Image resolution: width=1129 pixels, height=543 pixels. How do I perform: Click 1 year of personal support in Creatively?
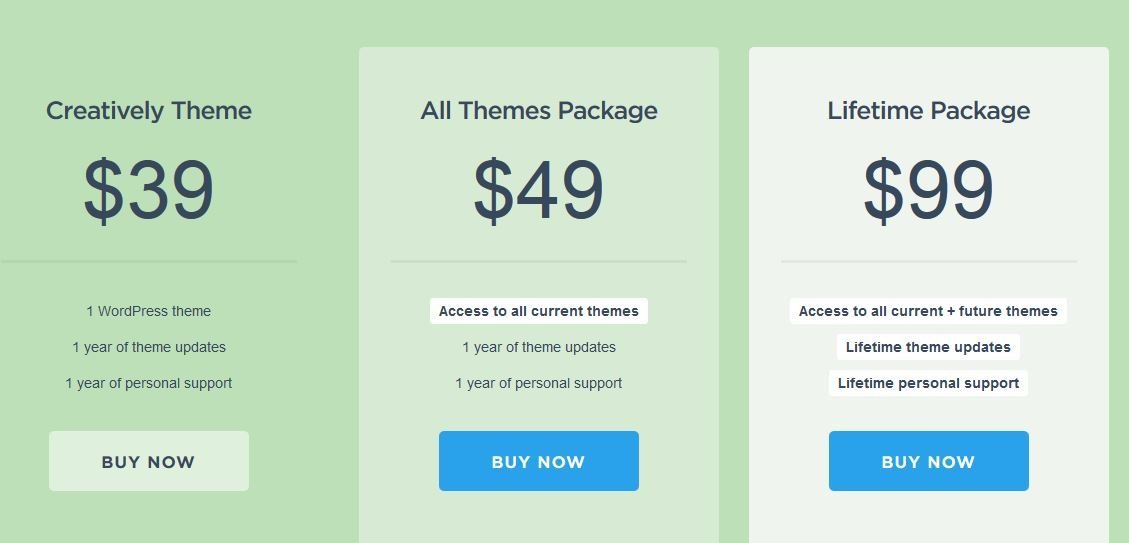coord(149,383)
